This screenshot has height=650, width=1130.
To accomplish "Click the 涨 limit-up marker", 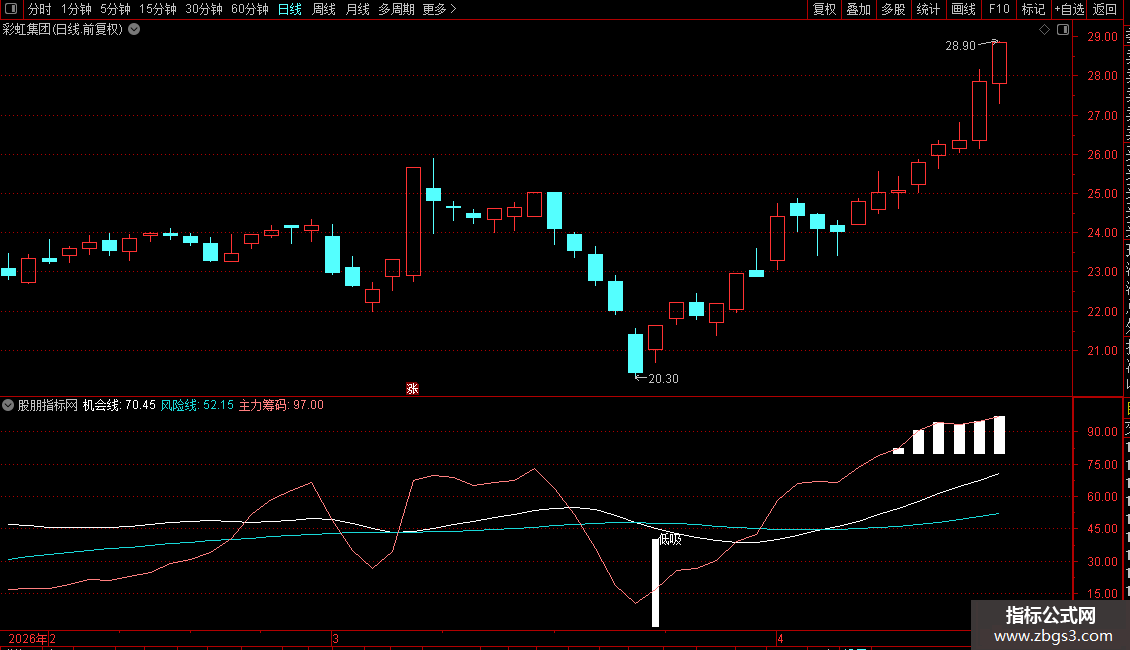I will tap(412, 388).
